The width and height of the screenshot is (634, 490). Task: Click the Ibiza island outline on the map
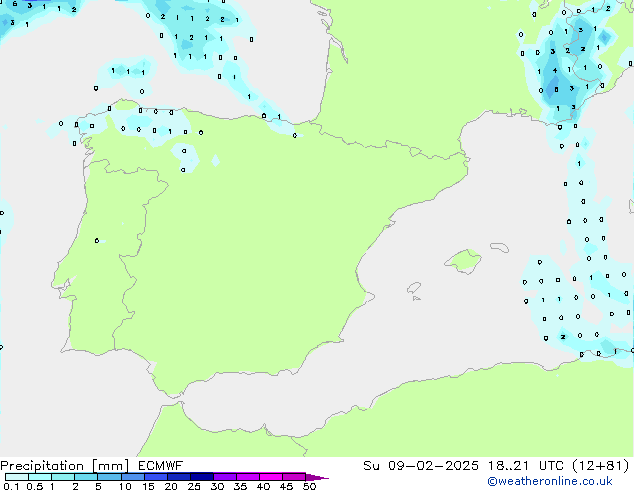click(x=414, y=288)
